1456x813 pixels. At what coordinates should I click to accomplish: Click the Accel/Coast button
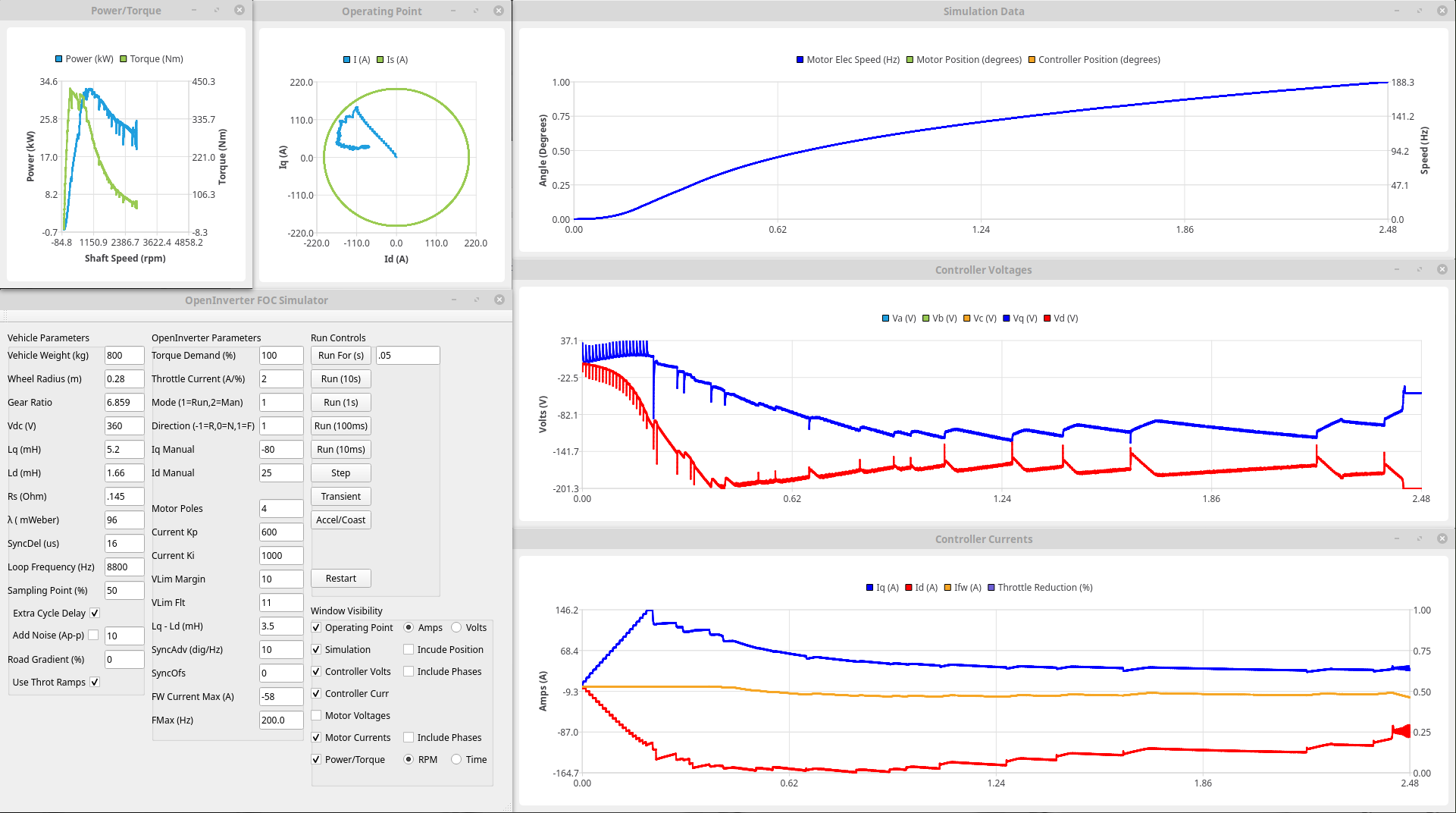pos(340,520)
